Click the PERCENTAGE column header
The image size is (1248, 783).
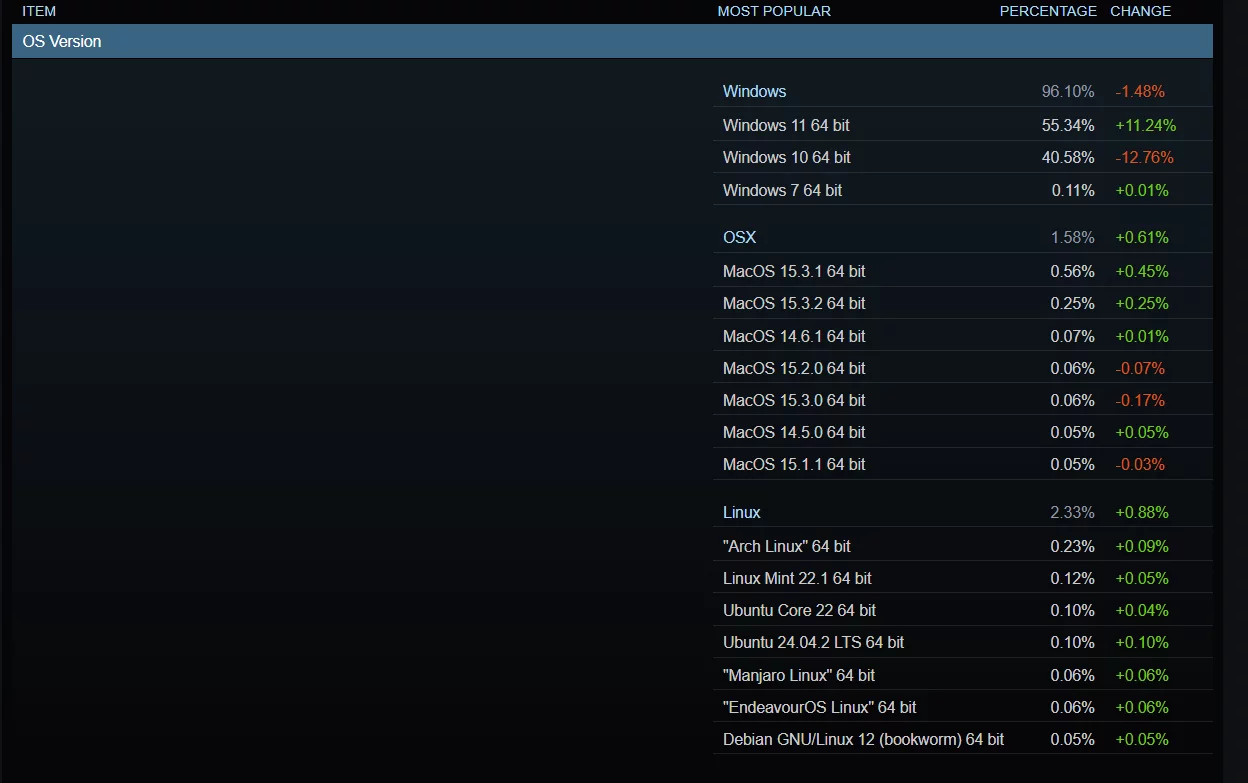click(1048, 11)
